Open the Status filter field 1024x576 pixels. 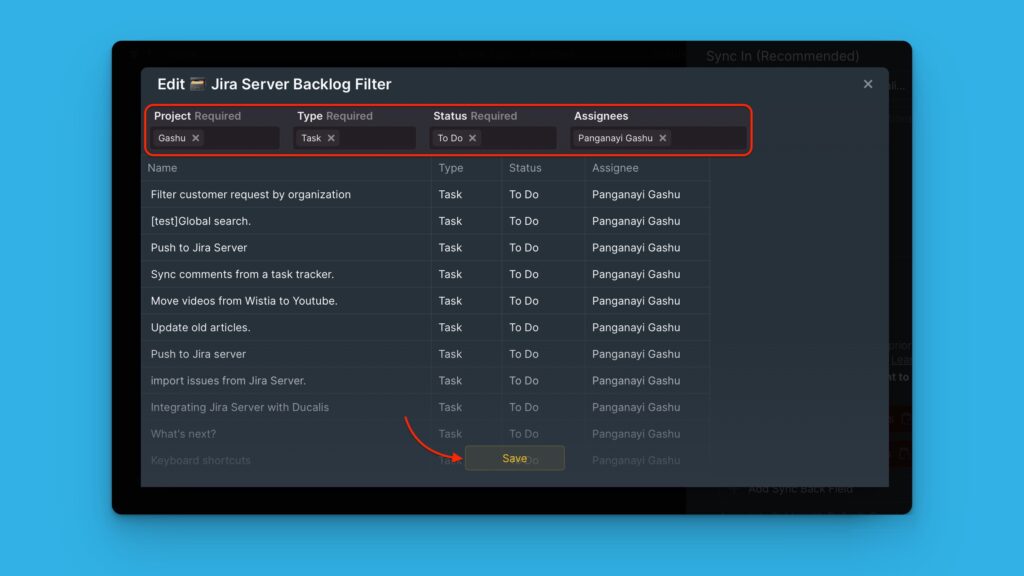493,138
